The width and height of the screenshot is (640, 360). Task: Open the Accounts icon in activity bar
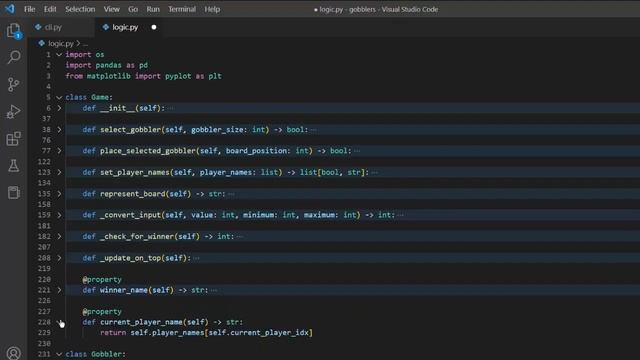[13, 353]
